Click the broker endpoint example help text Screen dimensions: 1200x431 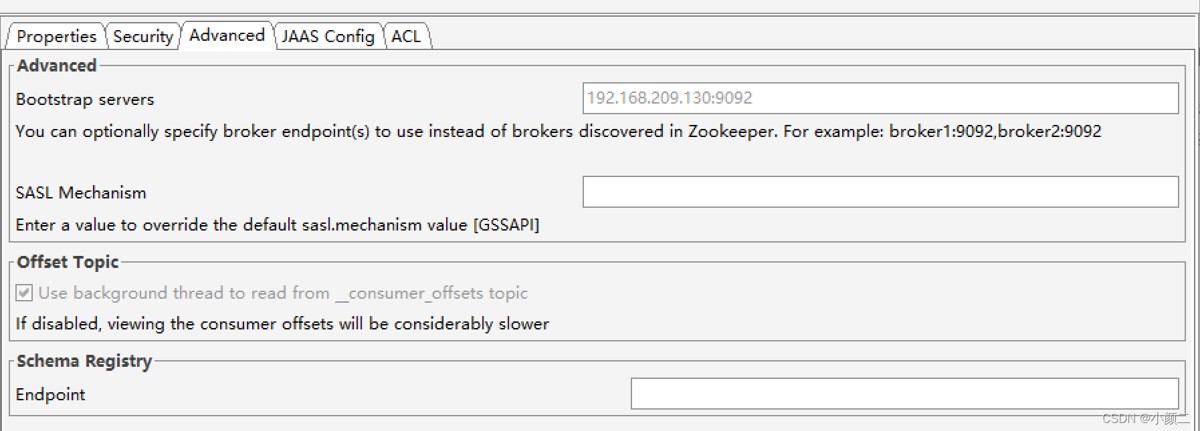pos(558,131)
